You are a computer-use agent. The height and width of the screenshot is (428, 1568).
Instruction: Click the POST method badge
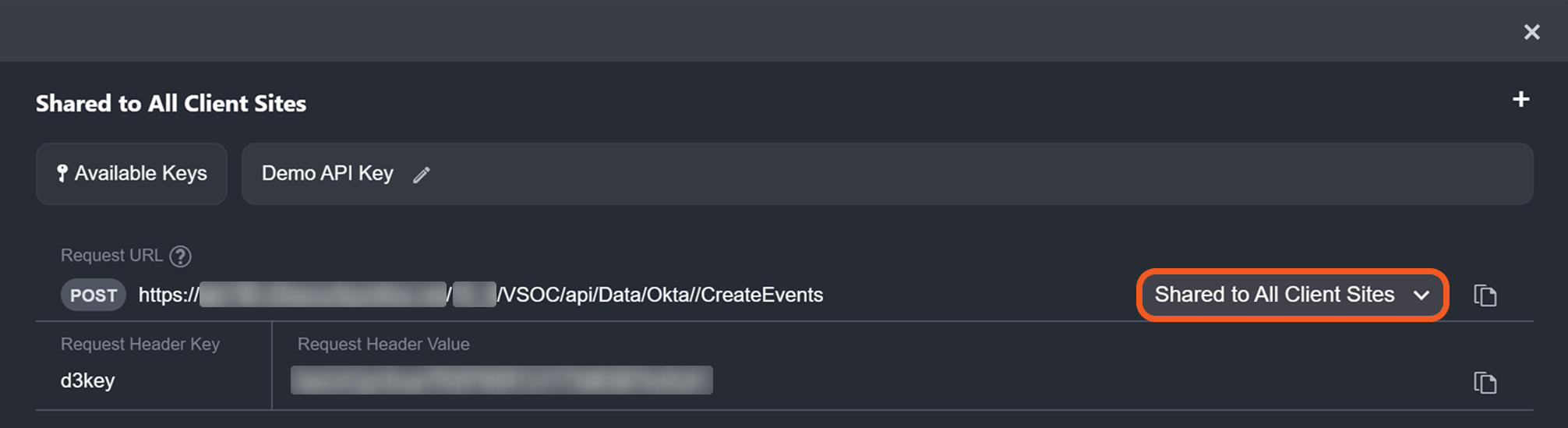(x=94, y=295)
